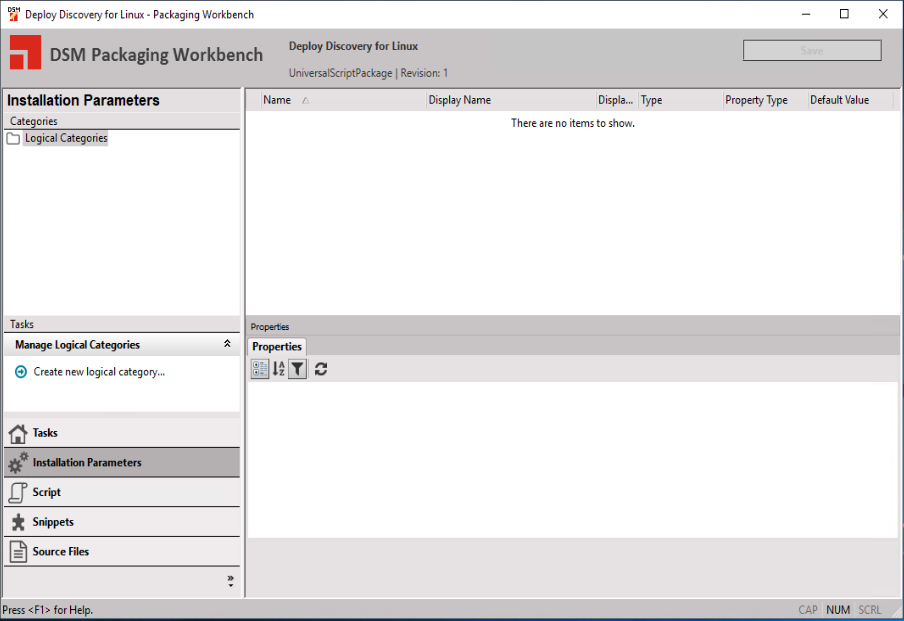Switch to the Properties tab
This screenshot has width=904, height=621.
click(x=276, y=346)
